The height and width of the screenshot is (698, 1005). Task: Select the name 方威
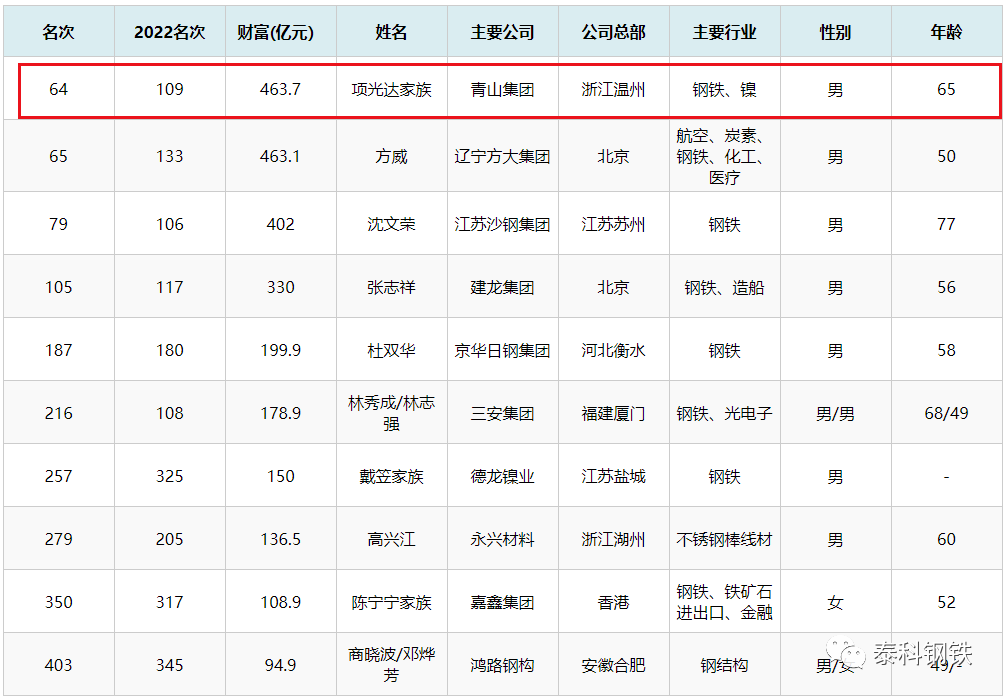[392, 156]
